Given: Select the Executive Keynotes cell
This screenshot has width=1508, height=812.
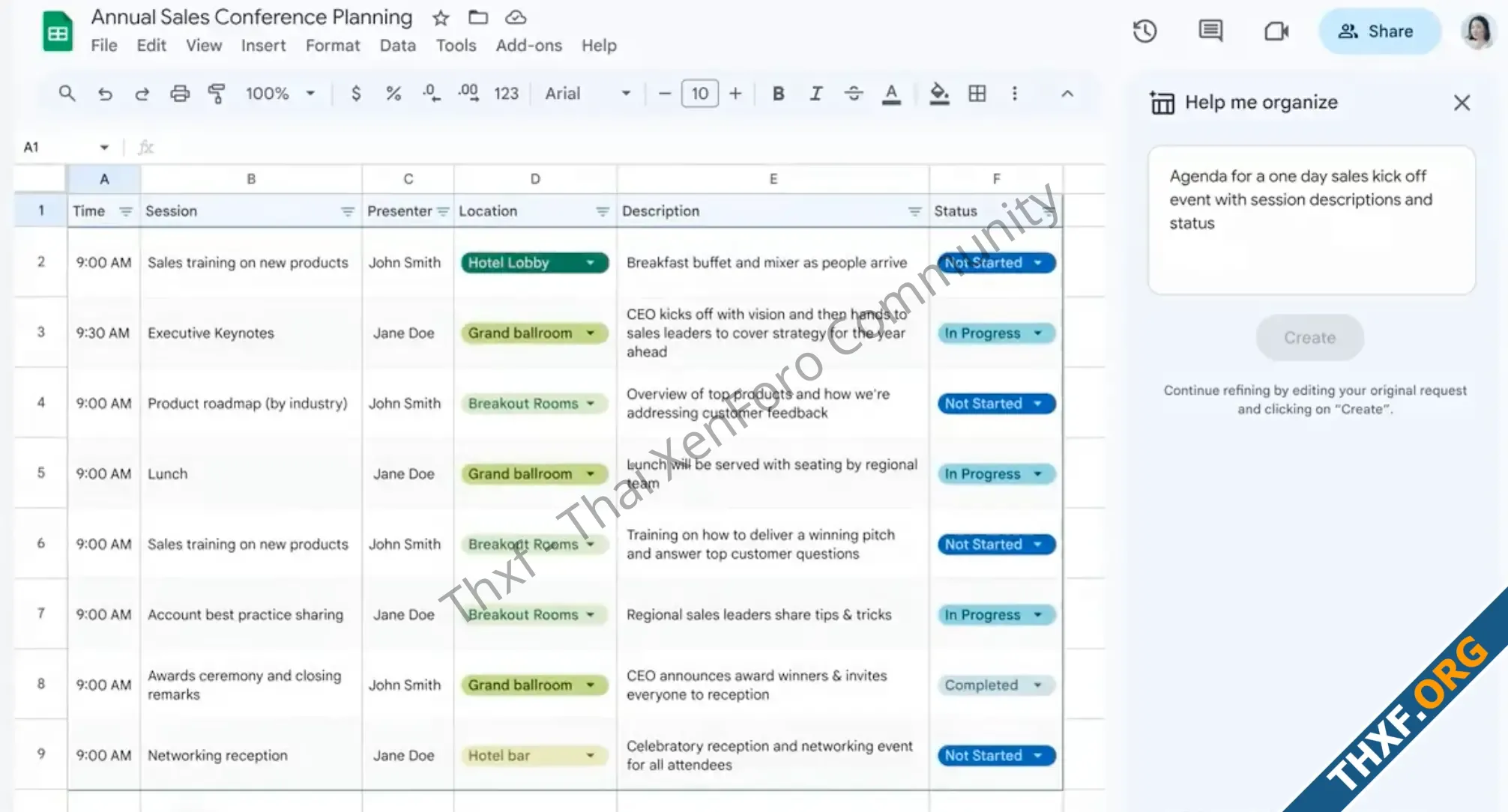Looking at the screenshot, I should click(x=251, y=333).
